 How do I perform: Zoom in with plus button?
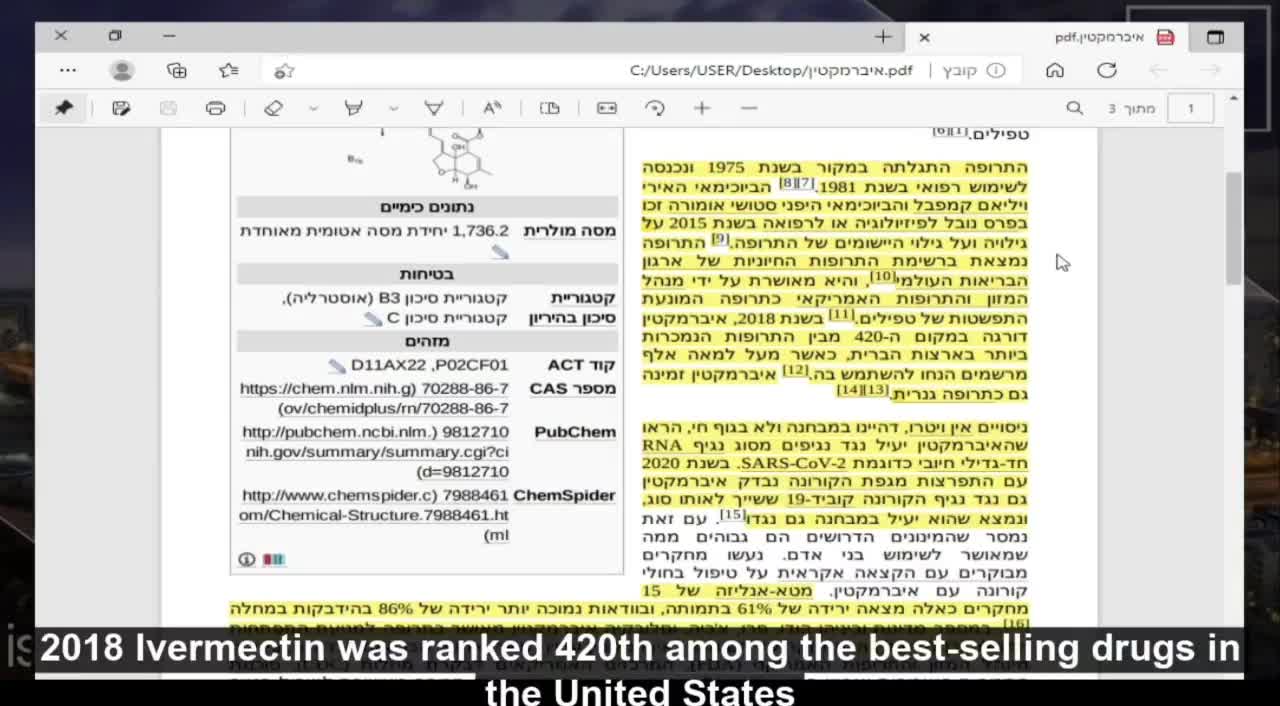(702, 108)
